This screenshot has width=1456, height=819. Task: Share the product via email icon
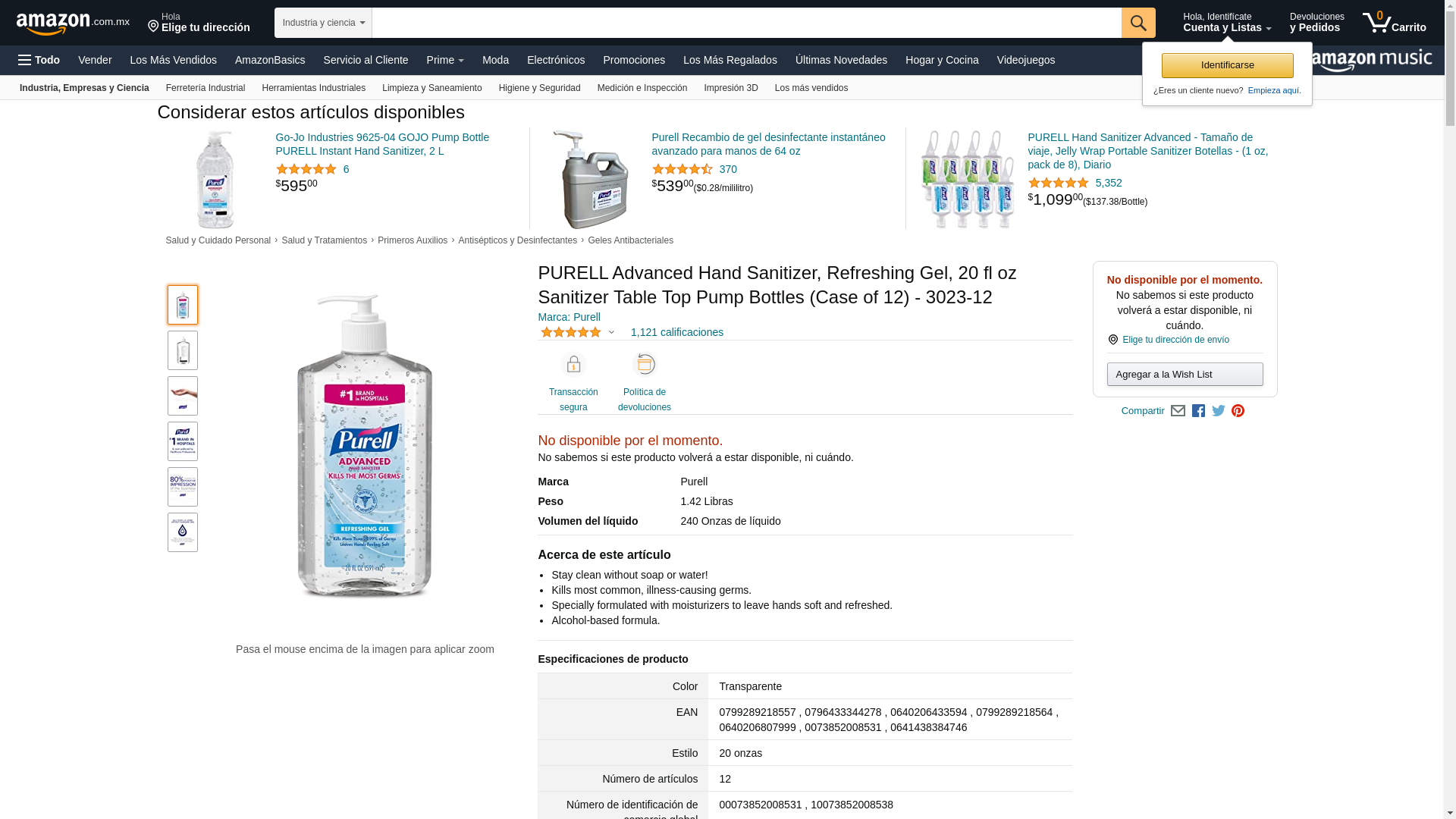click(1178, 411)
